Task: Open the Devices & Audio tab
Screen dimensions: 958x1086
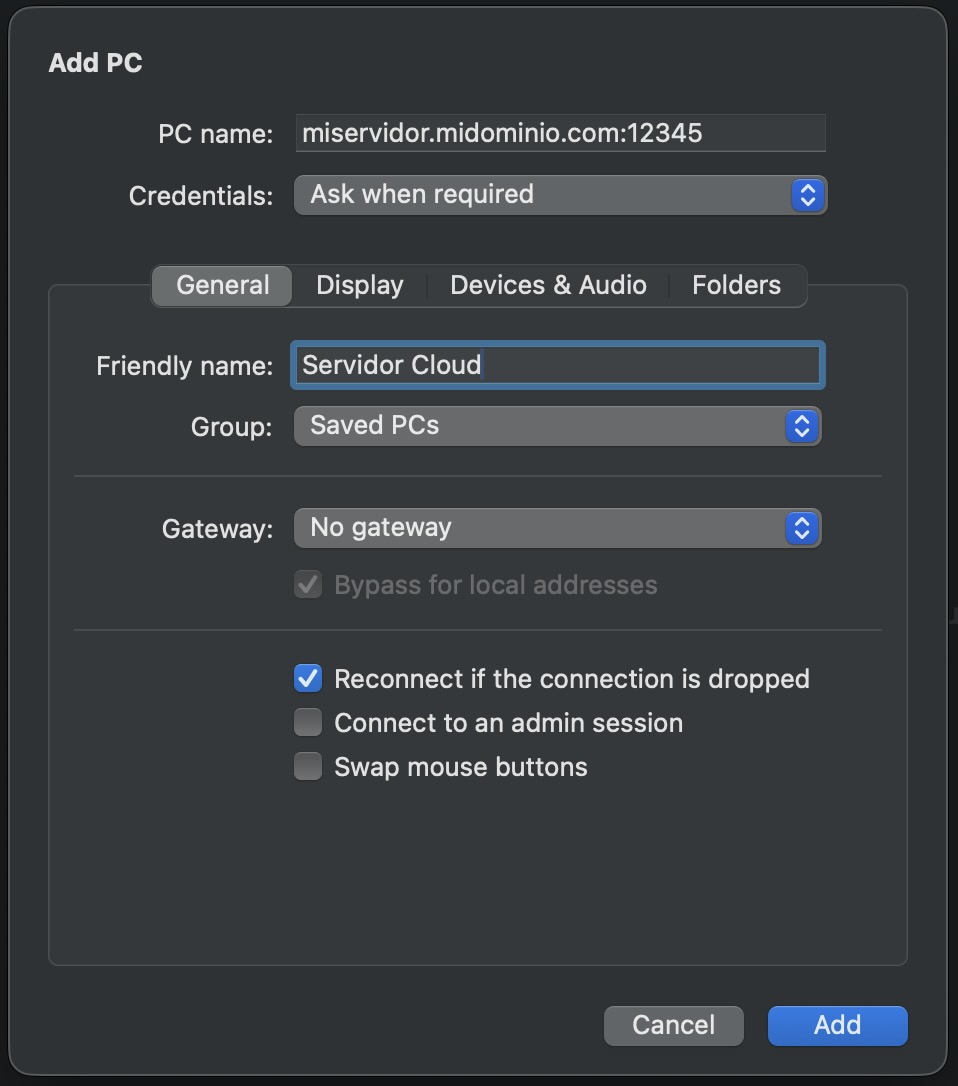Action: pyautogui.click(x=548, y=285)
